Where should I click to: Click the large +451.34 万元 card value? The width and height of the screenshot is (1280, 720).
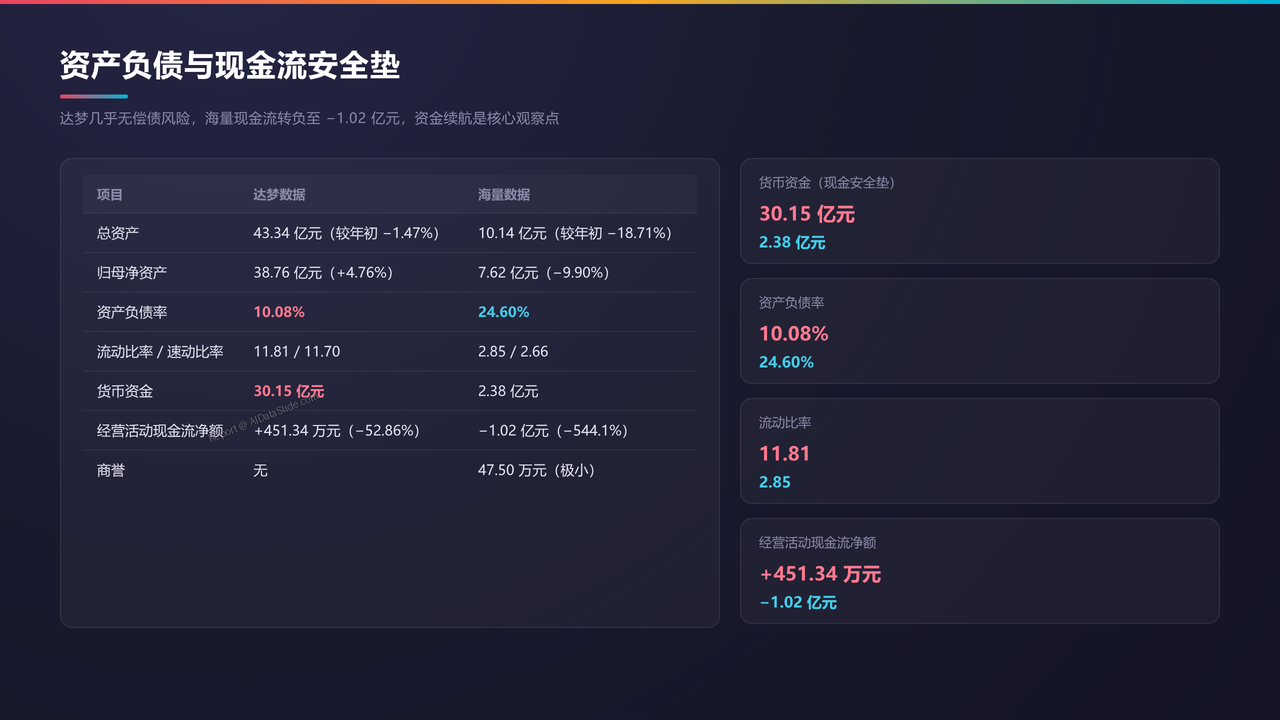(820, 574)
